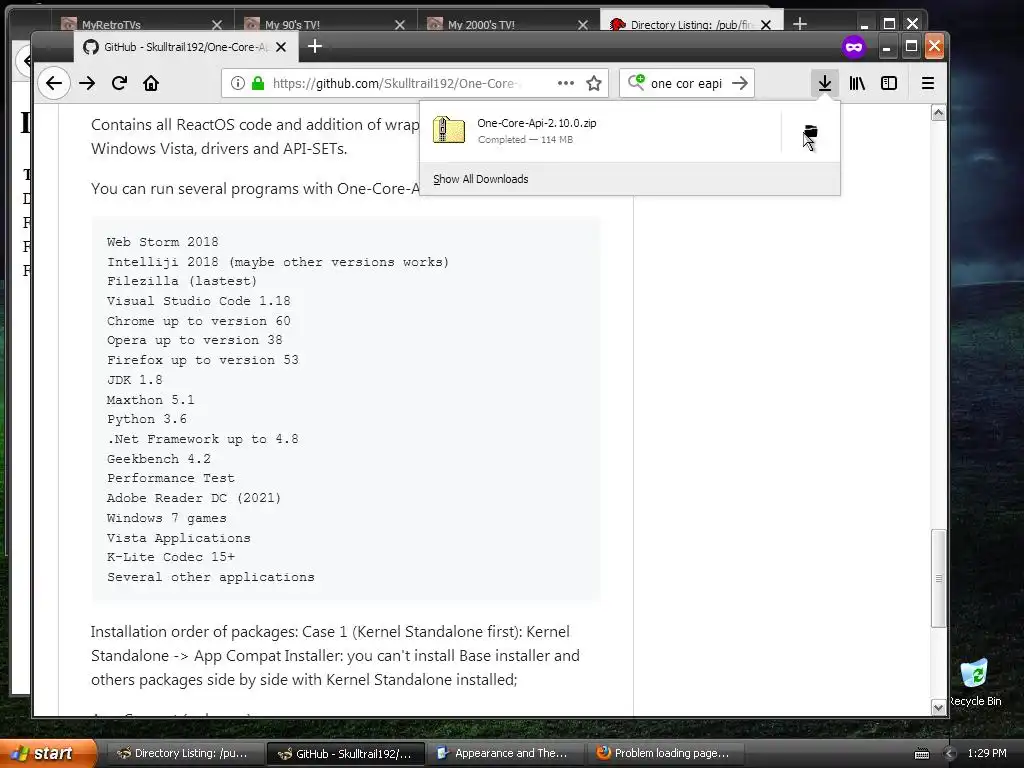Close the Directory Listing background tab
The height and width of the screenshot is (768, 1024).
tap(765, 25)
